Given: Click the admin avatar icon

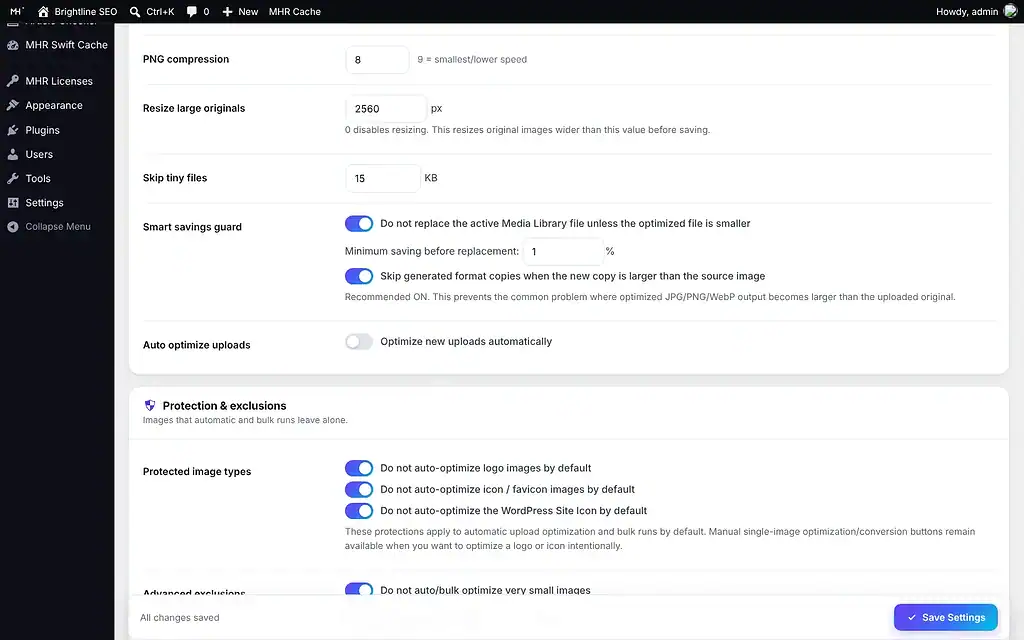Looking at the screenshot, I should (1010, 11).
